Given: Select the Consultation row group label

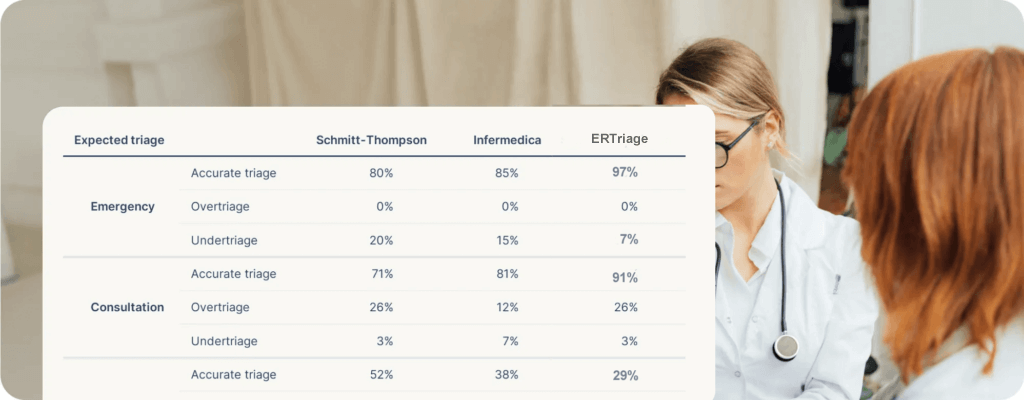Looking at the screenshot, I should (127, 307).
